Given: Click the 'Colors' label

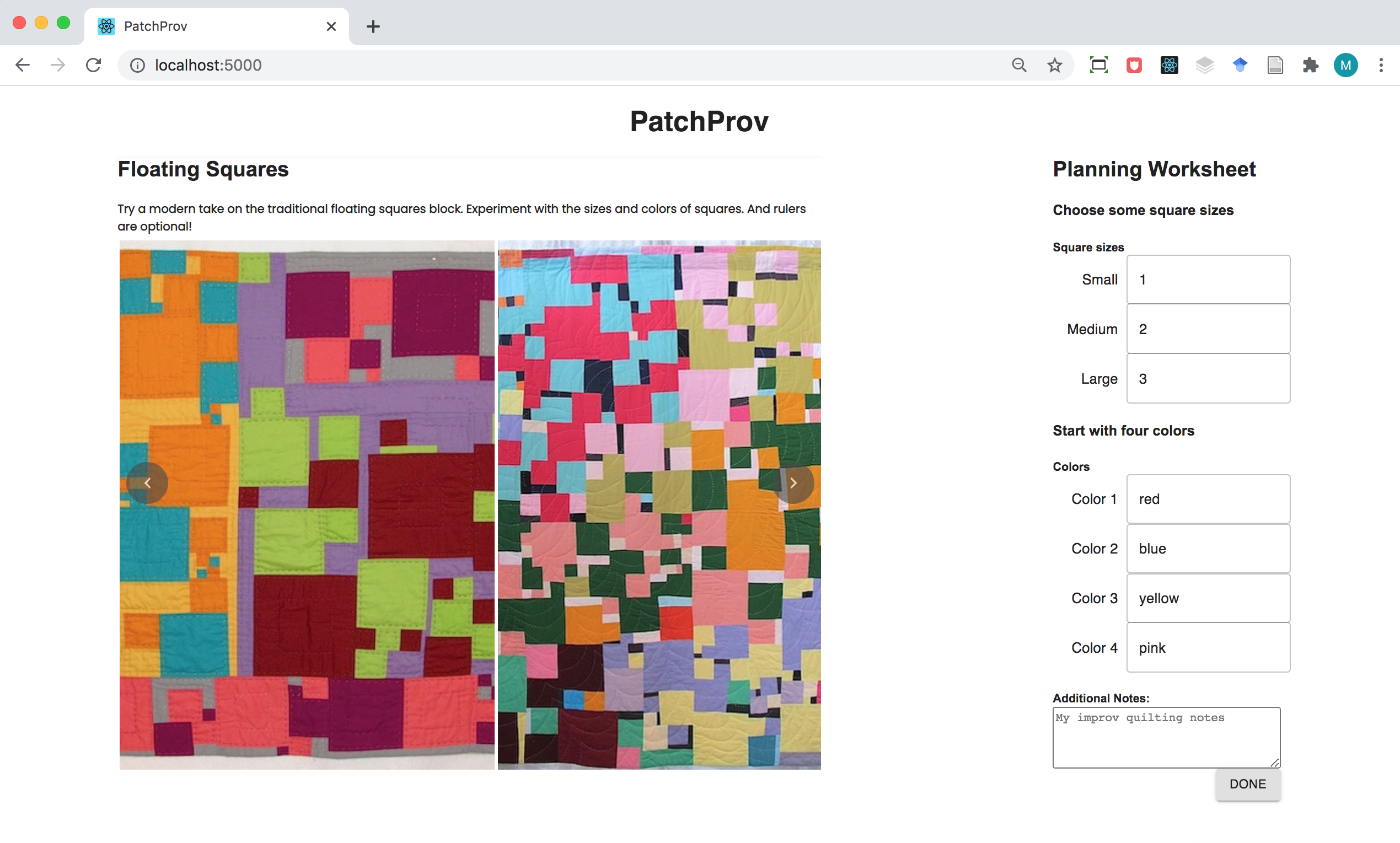Looking at the screenshot, I should (1071, 466).
